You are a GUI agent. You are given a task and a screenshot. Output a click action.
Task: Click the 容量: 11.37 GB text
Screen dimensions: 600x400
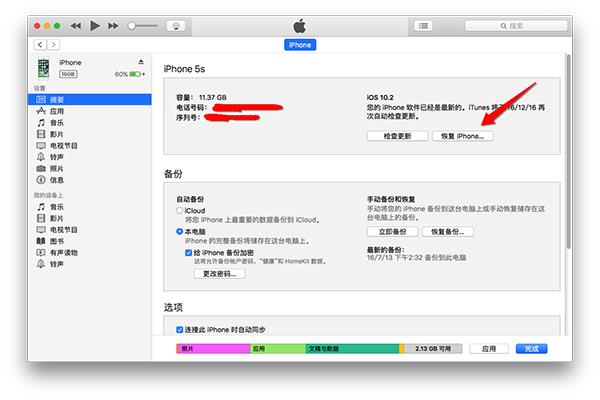pos(201,97)
